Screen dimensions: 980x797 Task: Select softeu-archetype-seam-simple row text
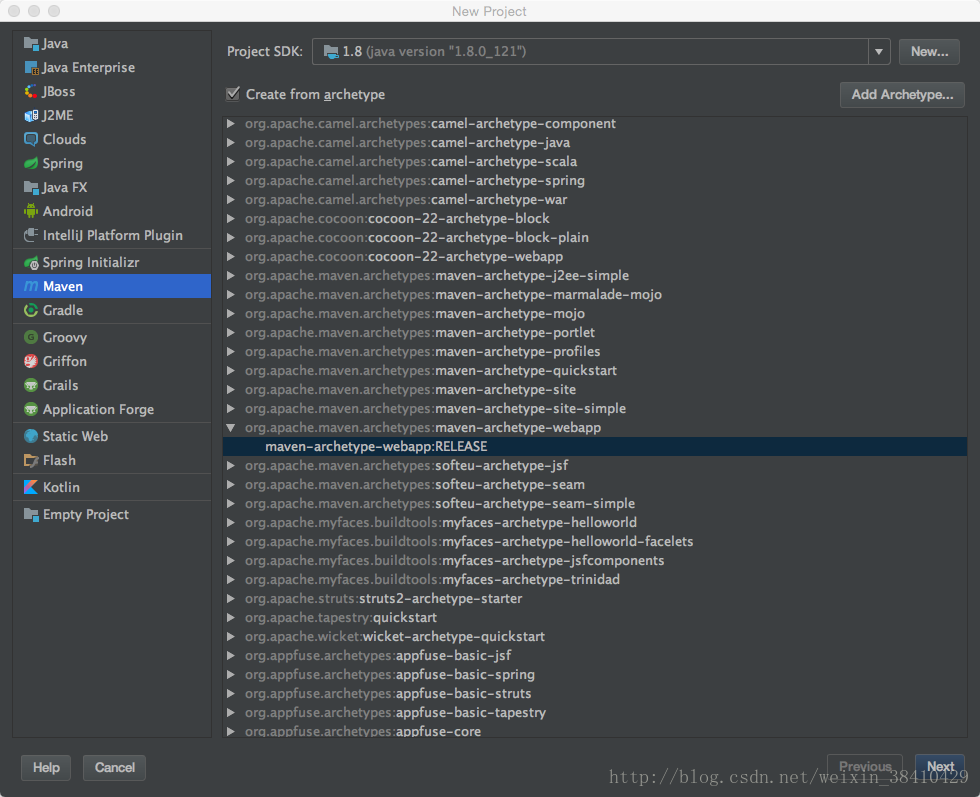[440, 504]
